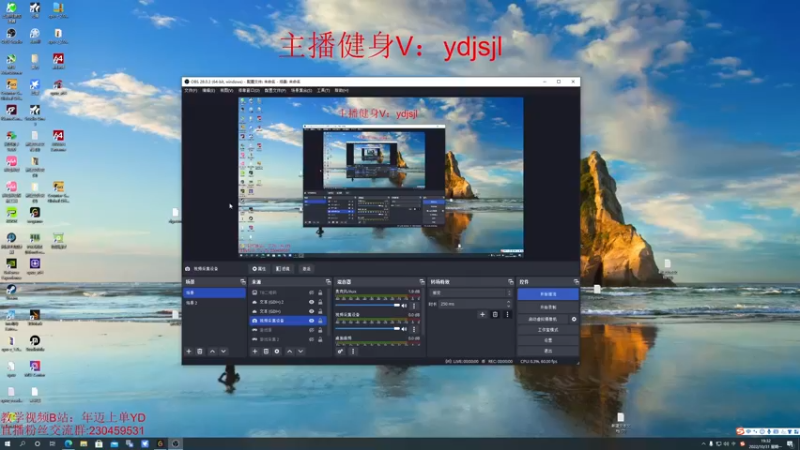Mute the 视频采集设备 mixer channel speaker
The image size is (800, 450).
405,329
